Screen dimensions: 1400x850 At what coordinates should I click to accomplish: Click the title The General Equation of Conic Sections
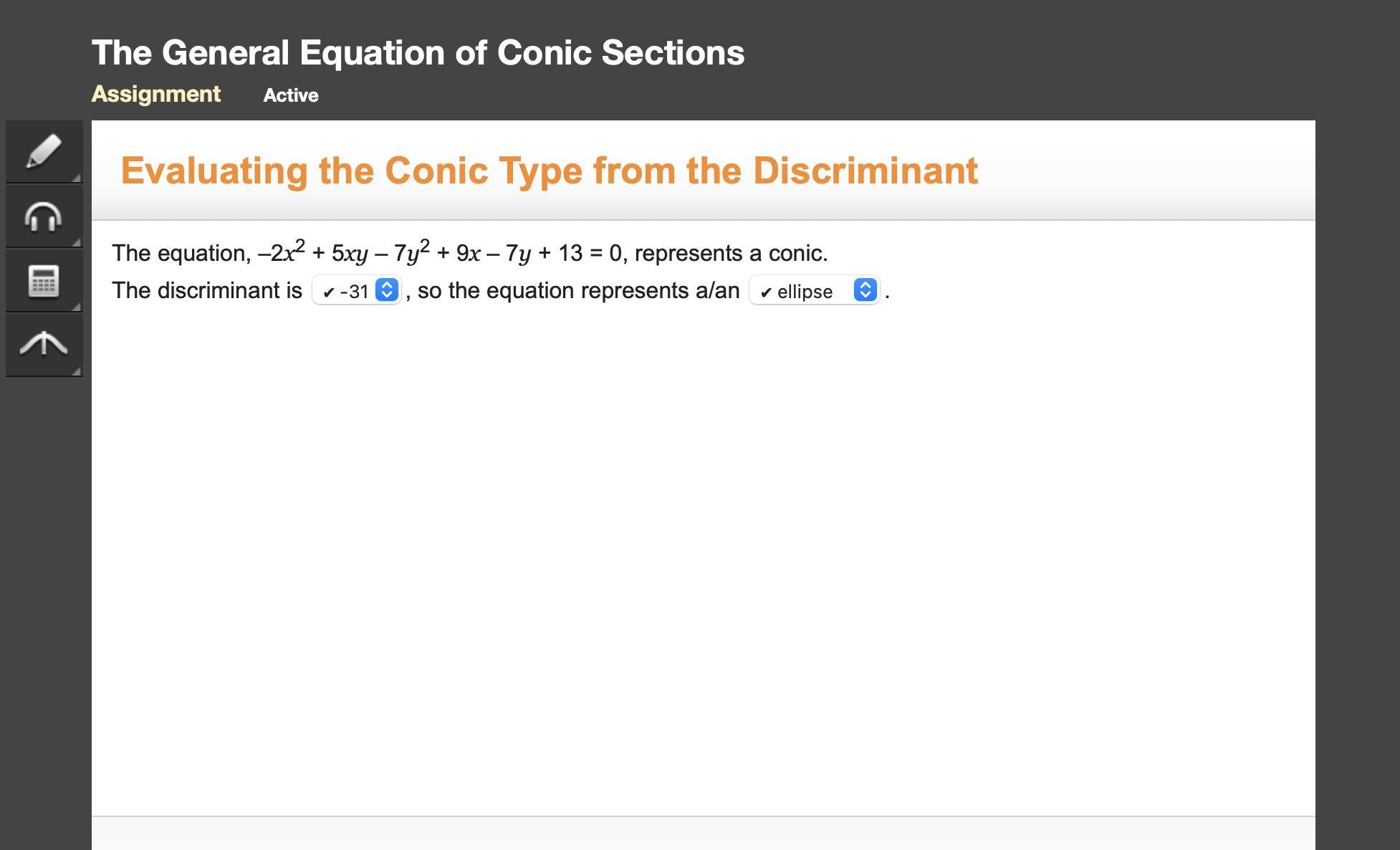418,53
